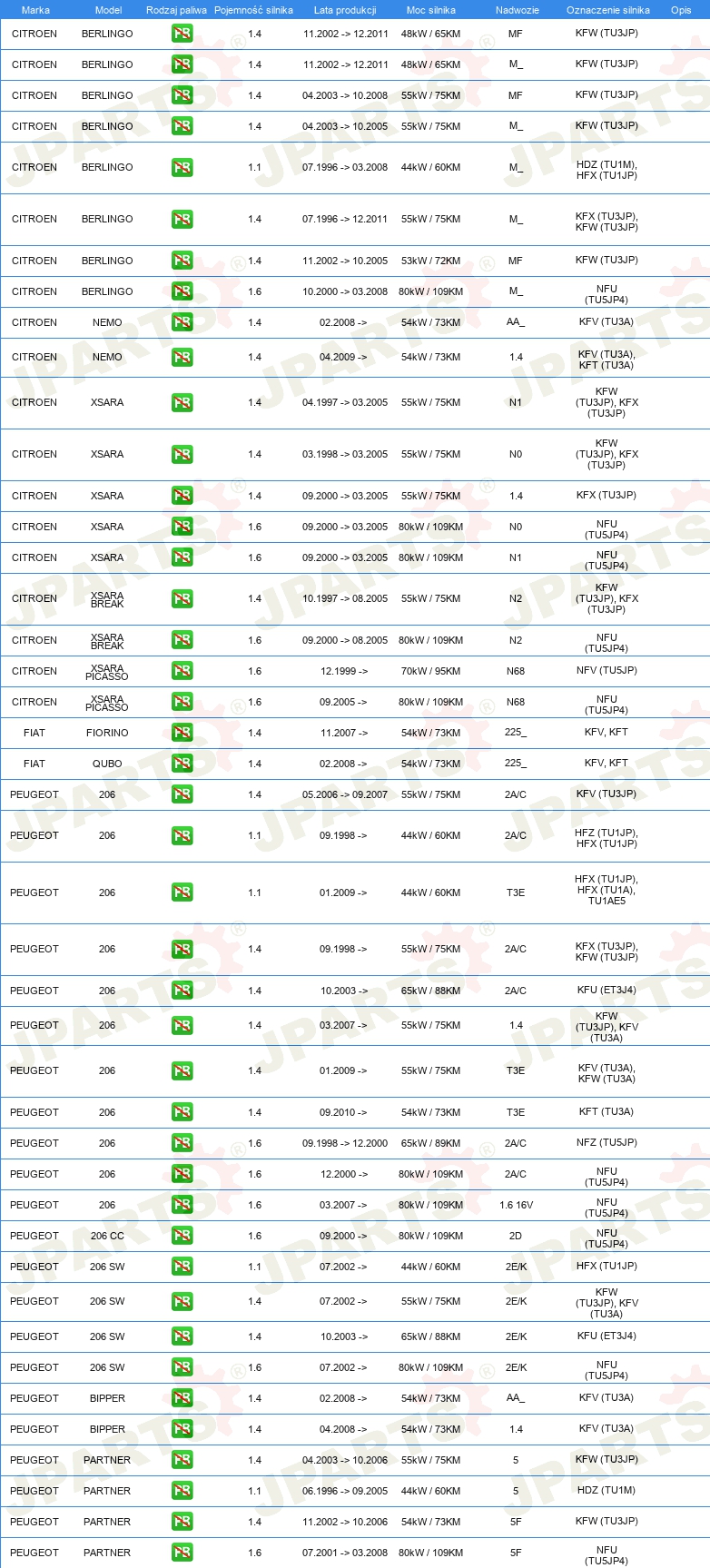Click fuel icon in 206 SW 65kW / 88KM row
710x1568 pixels.
tap(182, 1336)
